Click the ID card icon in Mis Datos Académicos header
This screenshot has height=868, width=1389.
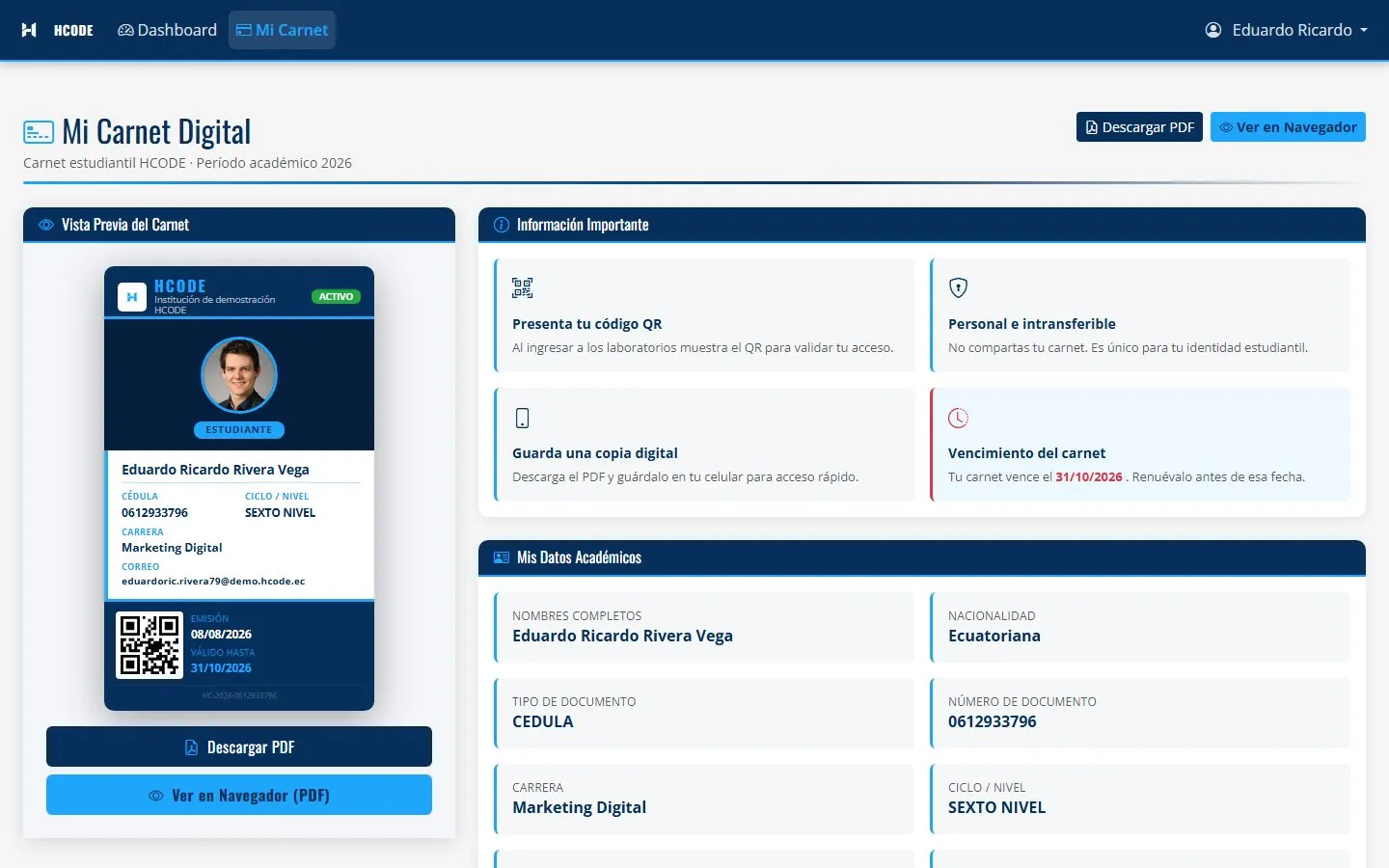tap(502, 557)
